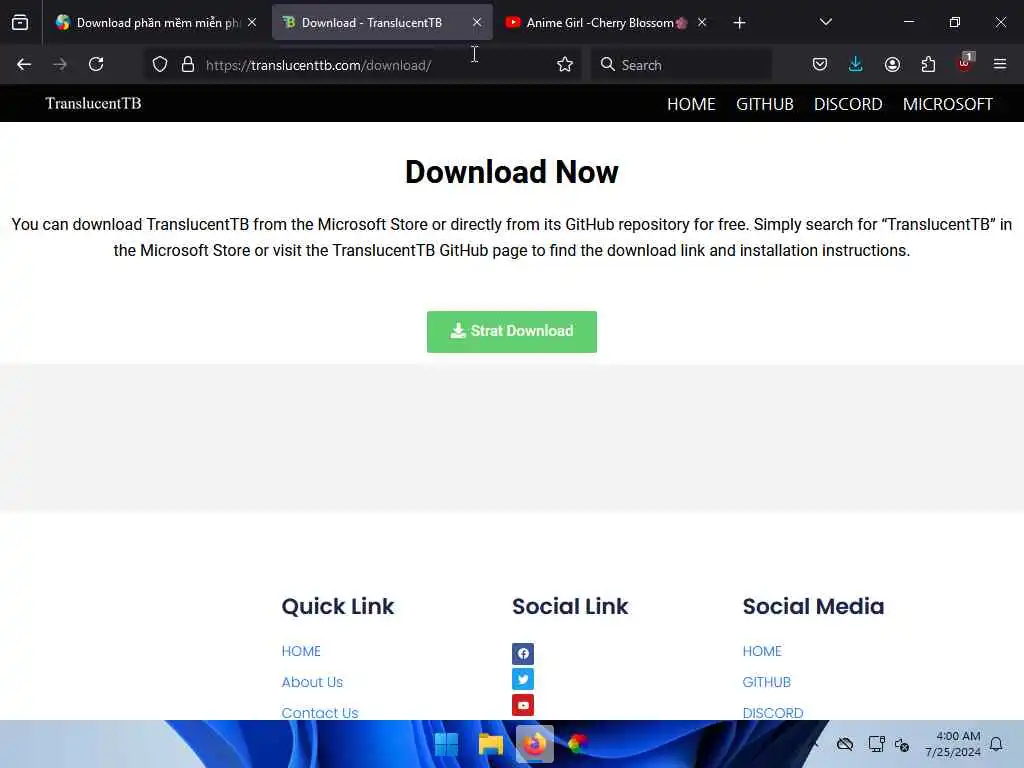The width and height of the screenshot is (1024, 768).
Task: Click the Firefox taskbar icon
Action: coord(534,744)
